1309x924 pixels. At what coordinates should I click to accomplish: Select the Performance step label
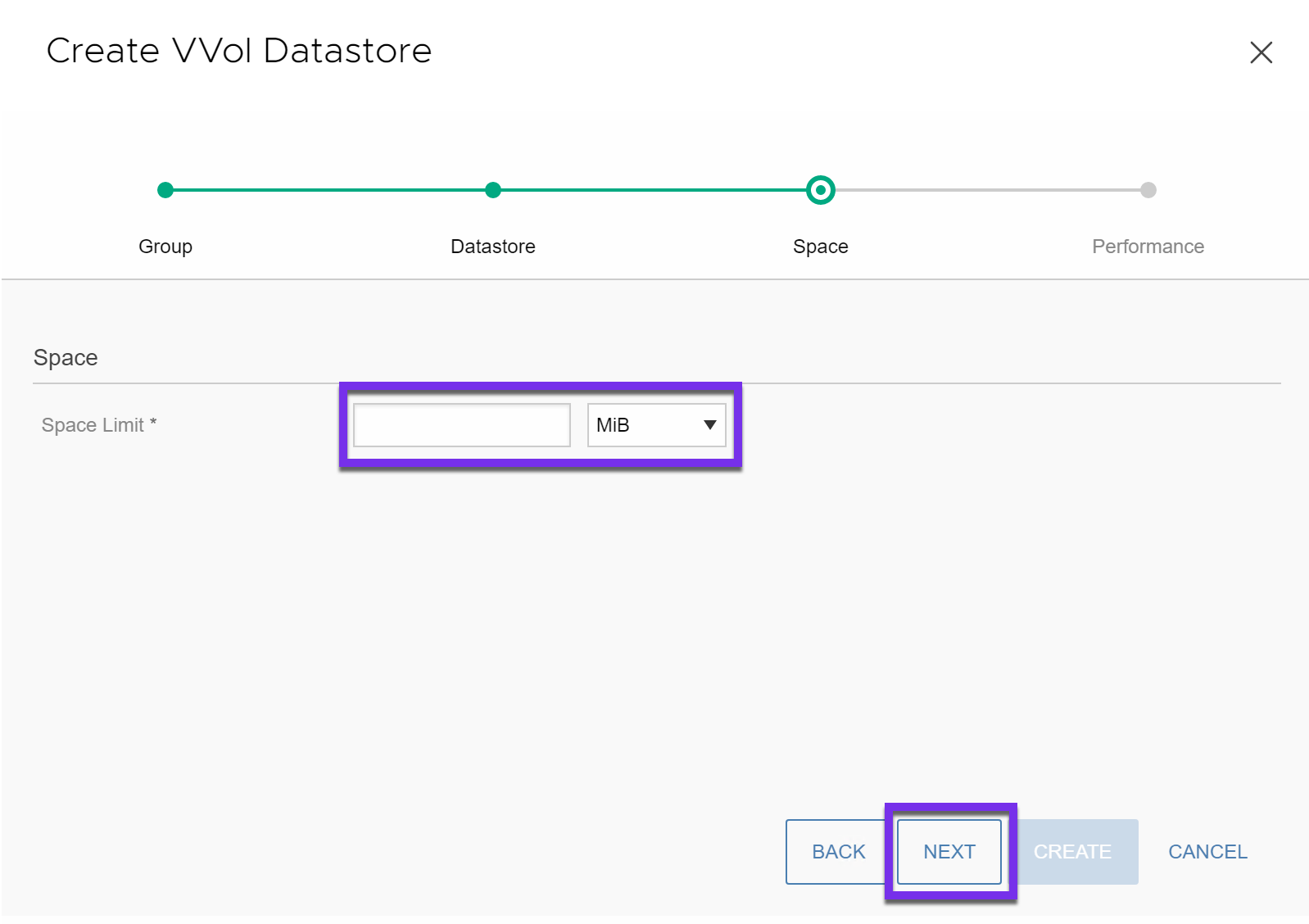click(x=1148, y=247)
